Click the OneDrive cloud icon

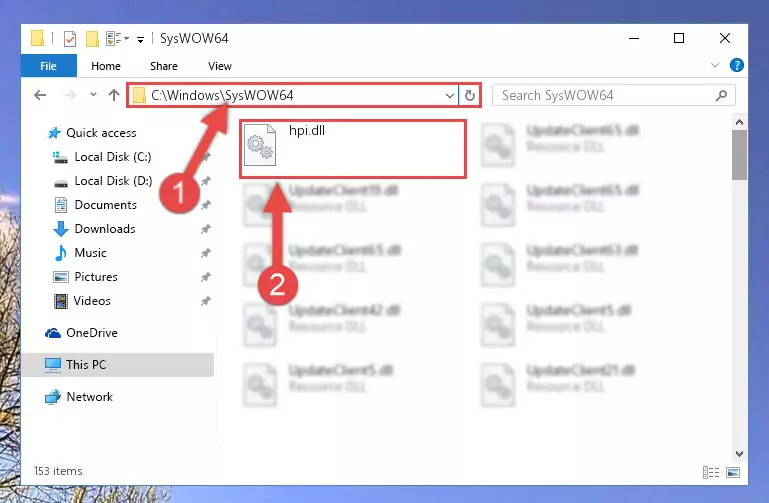click(x=53, y=333)
